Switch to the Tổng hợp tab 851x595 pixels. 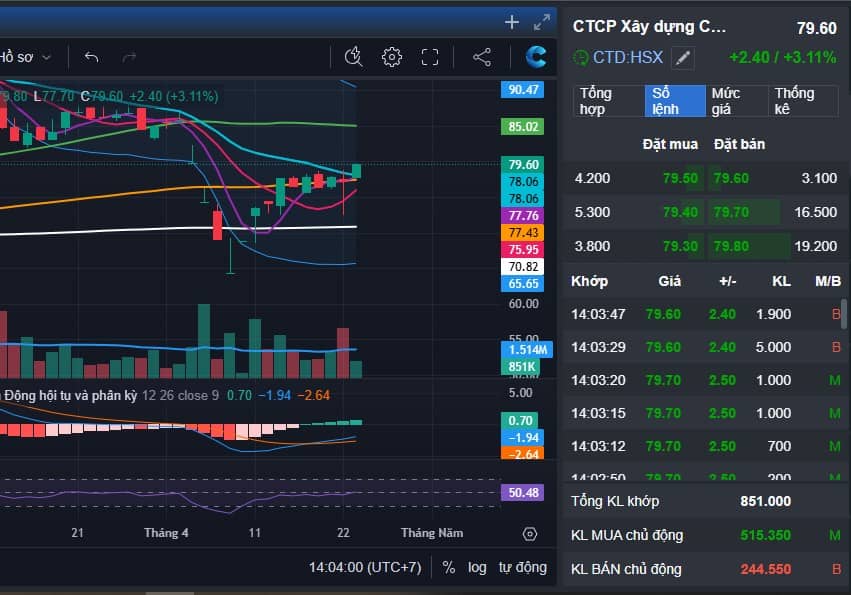(x=608, y=101)
